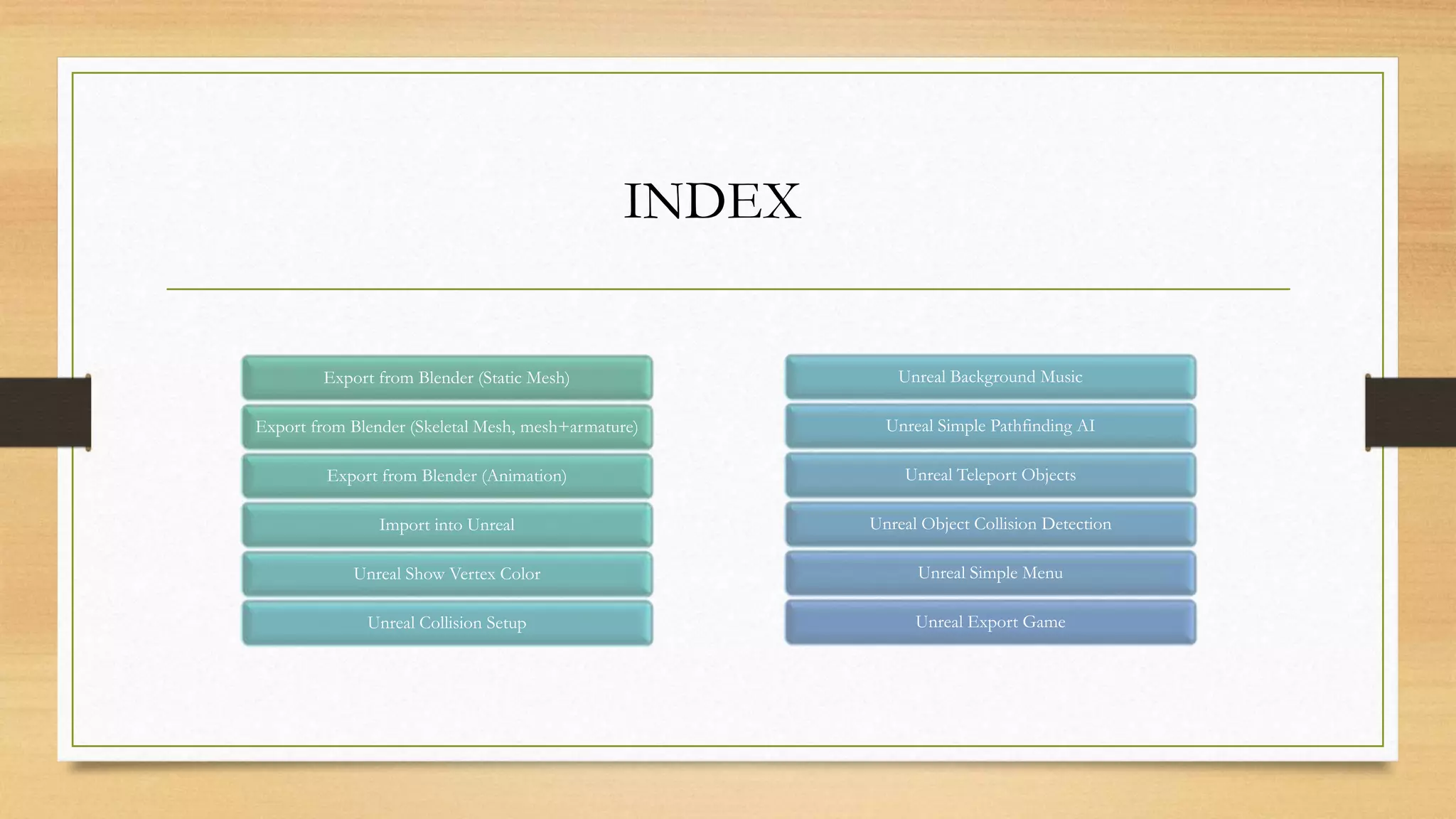Jump to Unreal Teleport Objects topic
Screen dimensions: 1456x819
990,475
